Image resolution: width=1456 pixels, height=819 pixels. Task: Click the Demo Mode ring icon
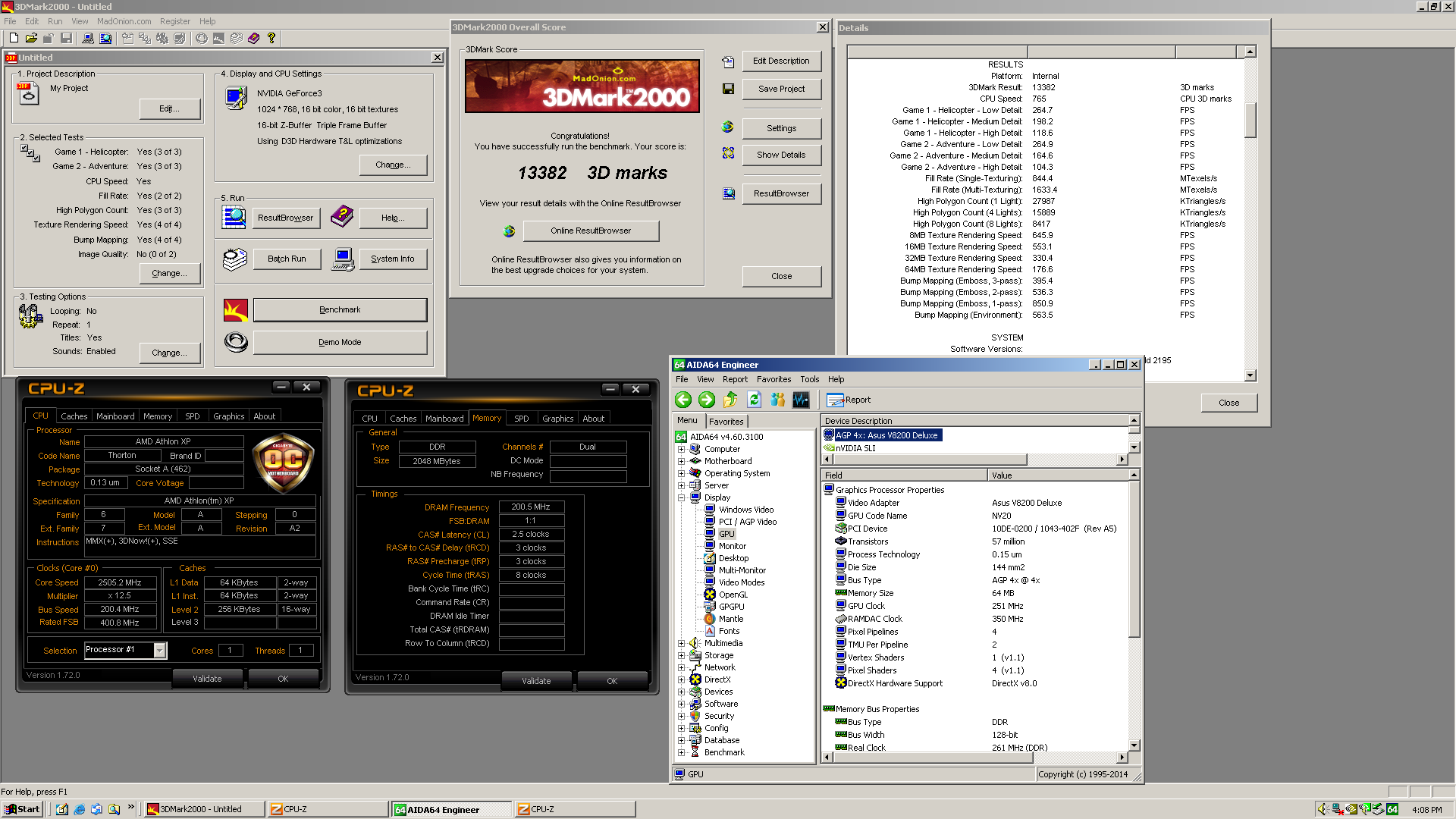pyautogui.click(x=236, y=342)
